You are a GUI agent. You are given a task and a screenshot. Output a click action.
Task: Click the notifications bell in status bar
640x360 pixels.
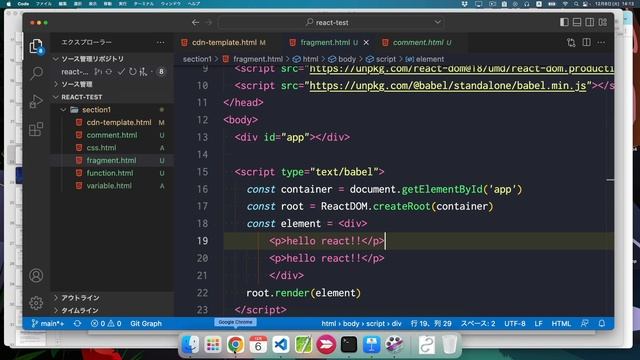(602, 324)
